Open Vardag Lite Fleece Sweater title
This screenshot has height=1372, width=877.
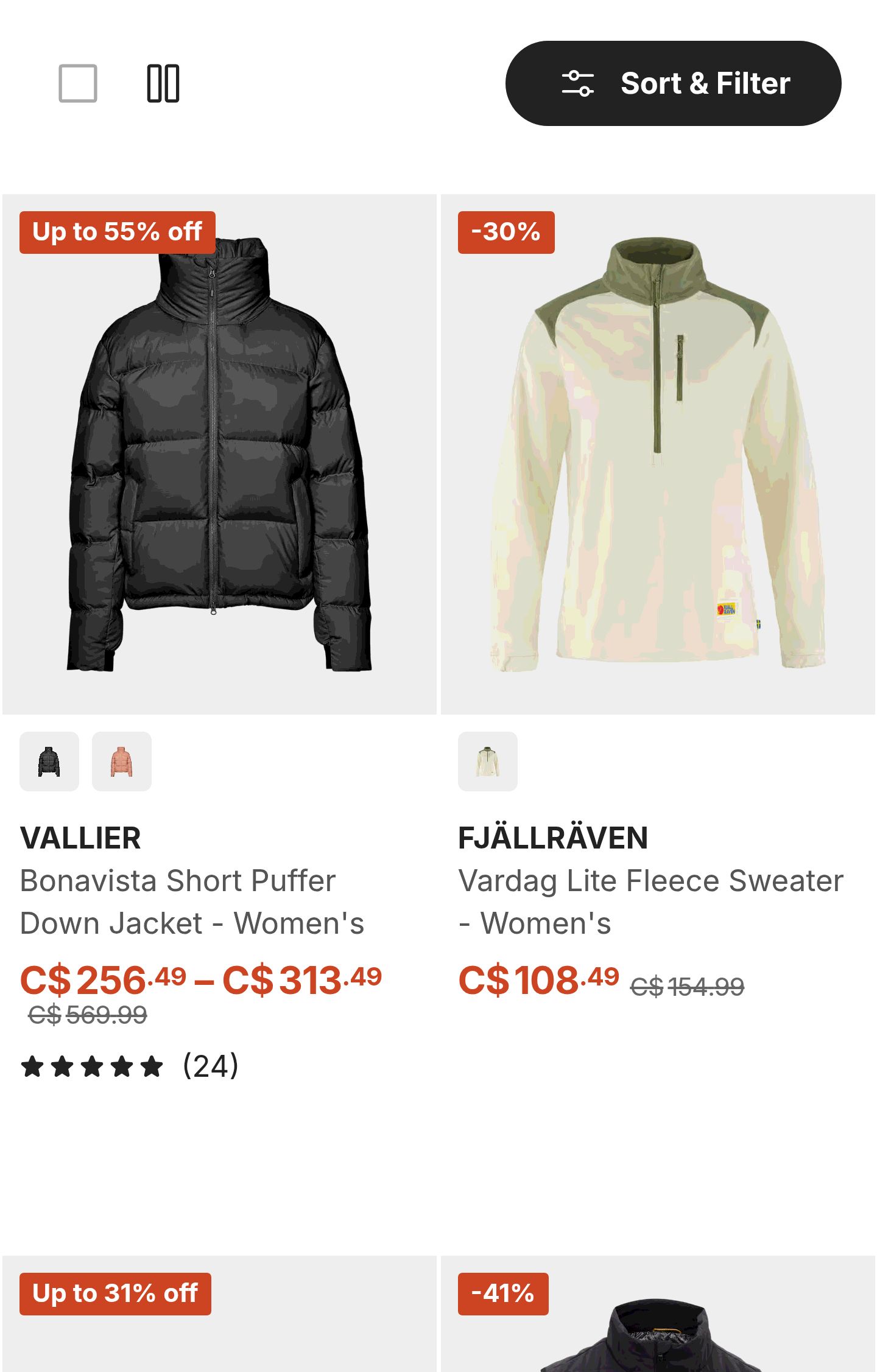click(651, 902)
